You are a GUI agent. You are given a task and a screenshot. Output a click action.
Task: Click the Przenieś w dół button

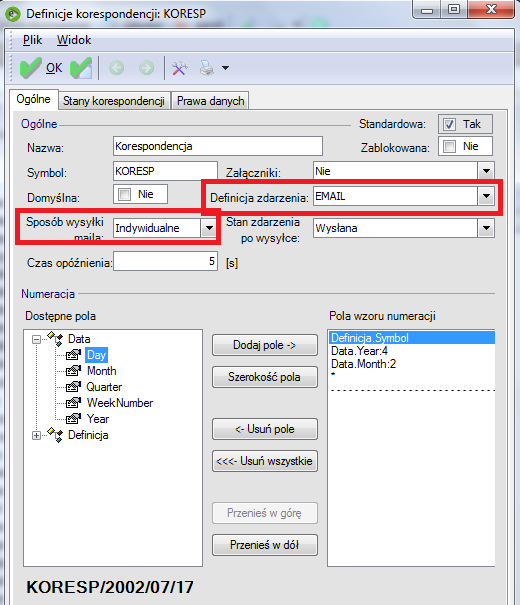coord(265,545)
